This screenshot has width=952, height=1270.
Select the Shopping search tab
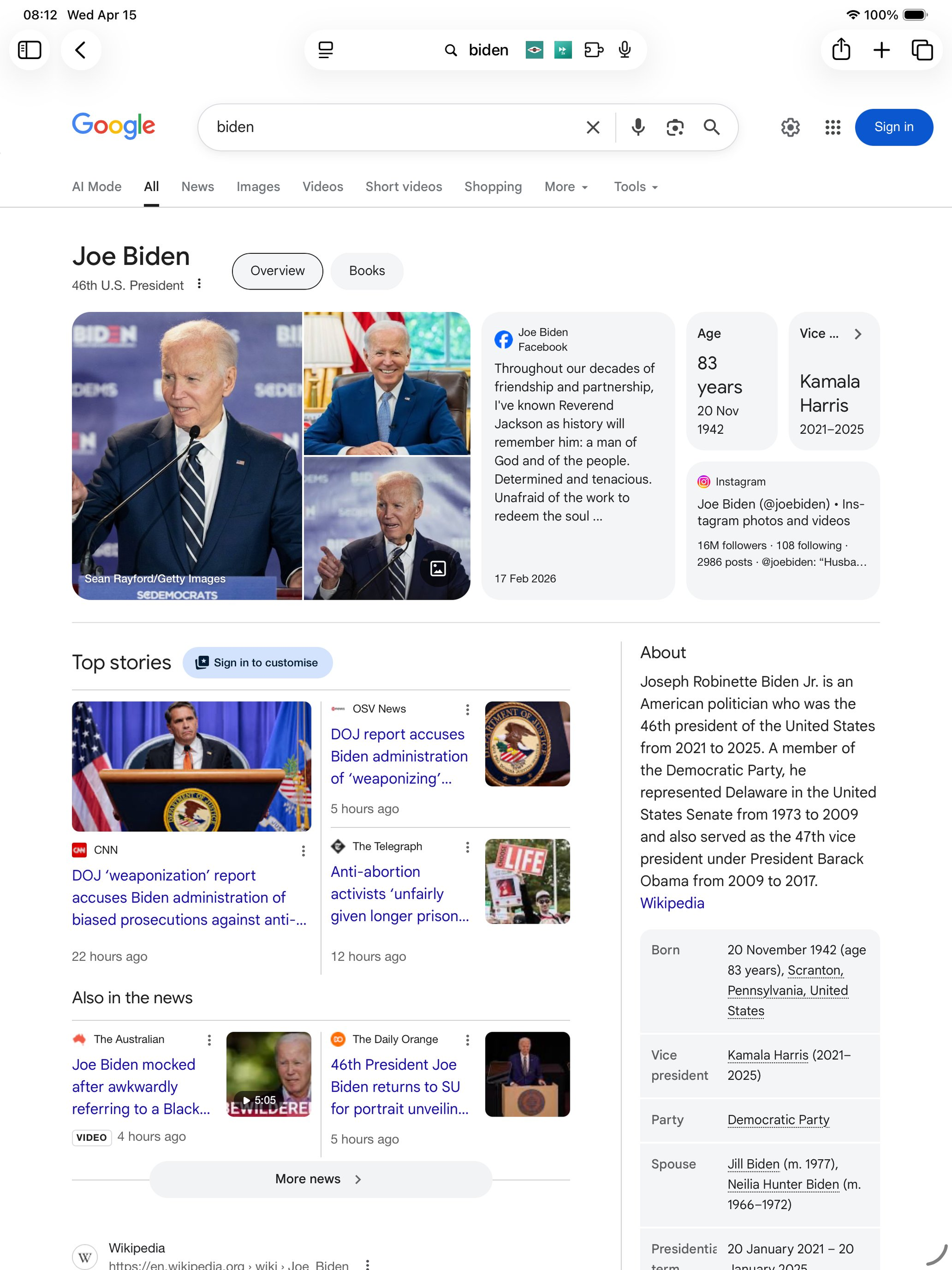[x=493, y=186]
